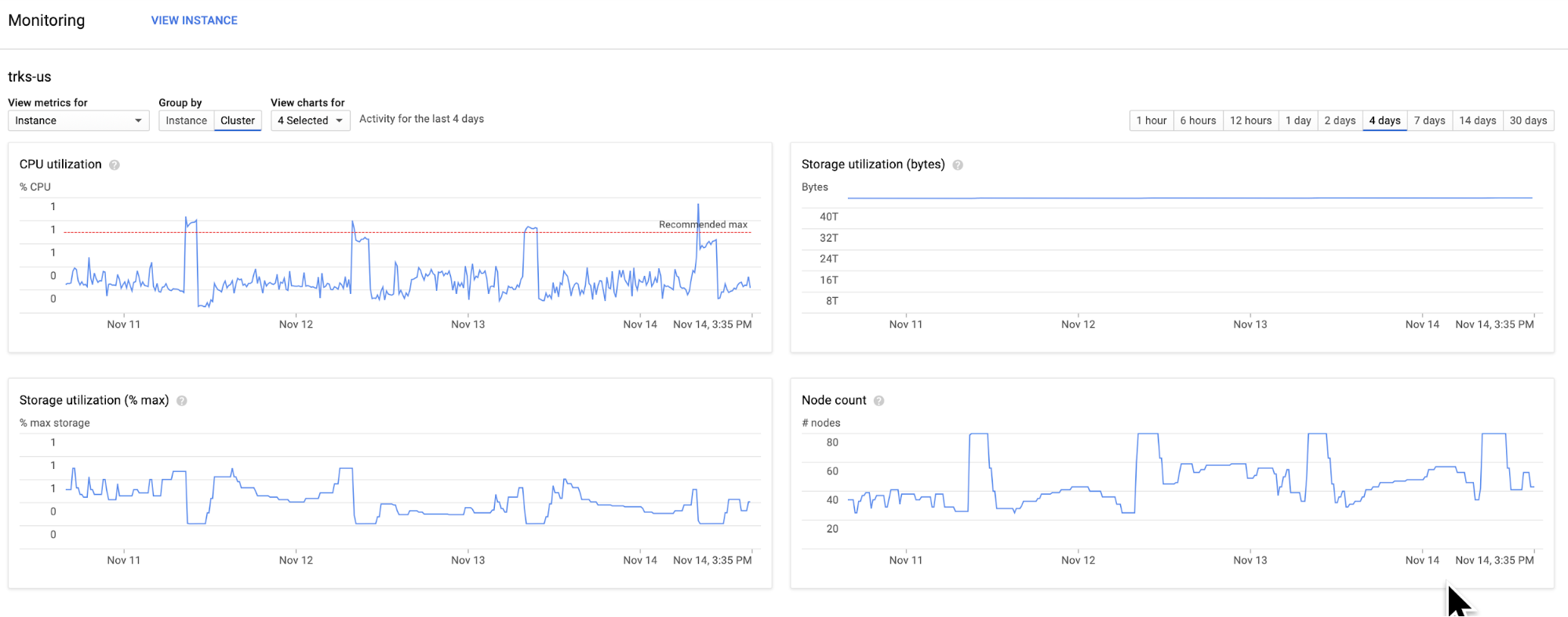Click the '# nodes' axis label
Viewport: 1568px width, 617px height.
click(x=821, y=423)
